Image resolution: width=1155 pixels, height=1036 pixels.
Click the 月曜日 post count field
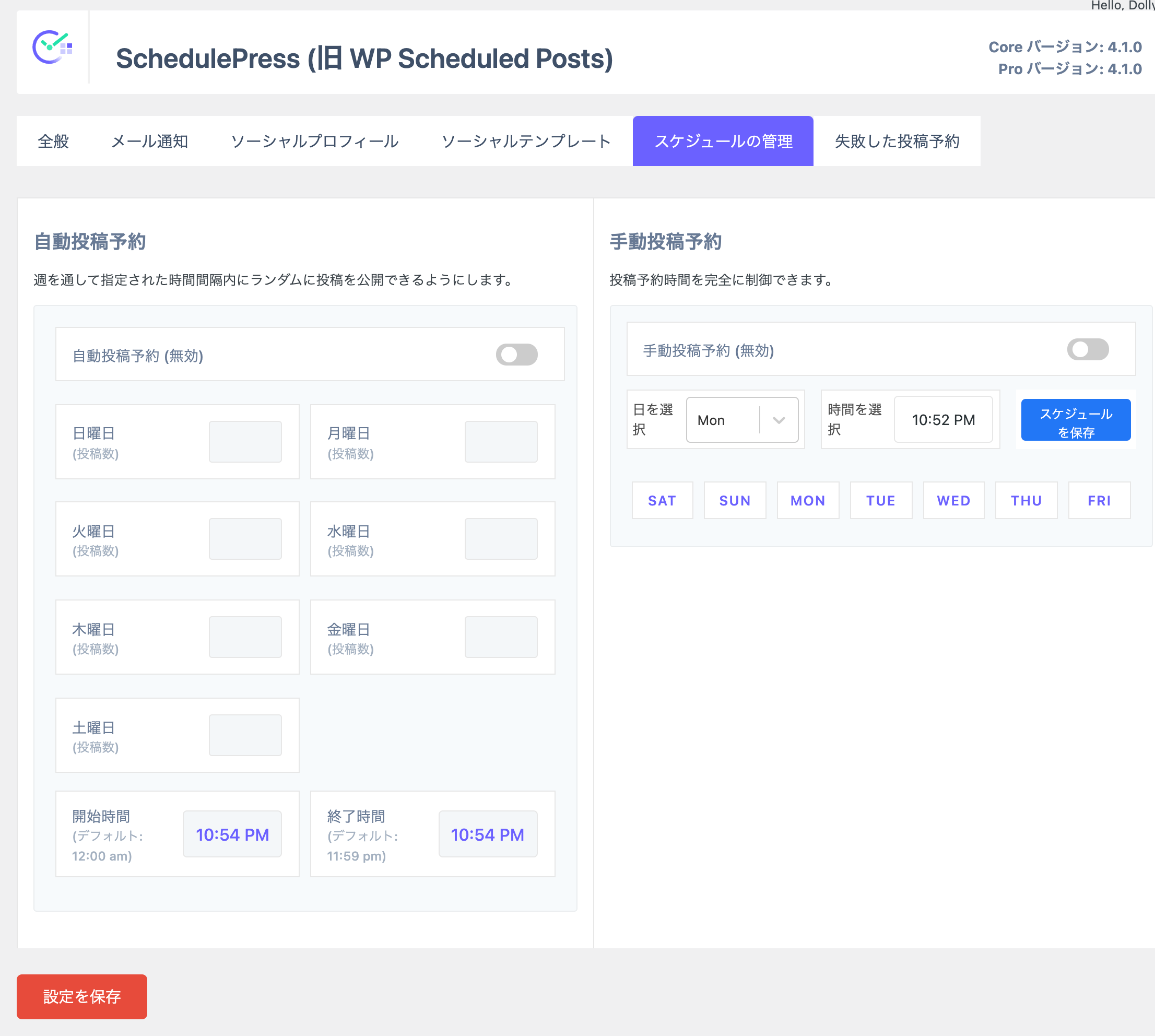pos(501,442)
